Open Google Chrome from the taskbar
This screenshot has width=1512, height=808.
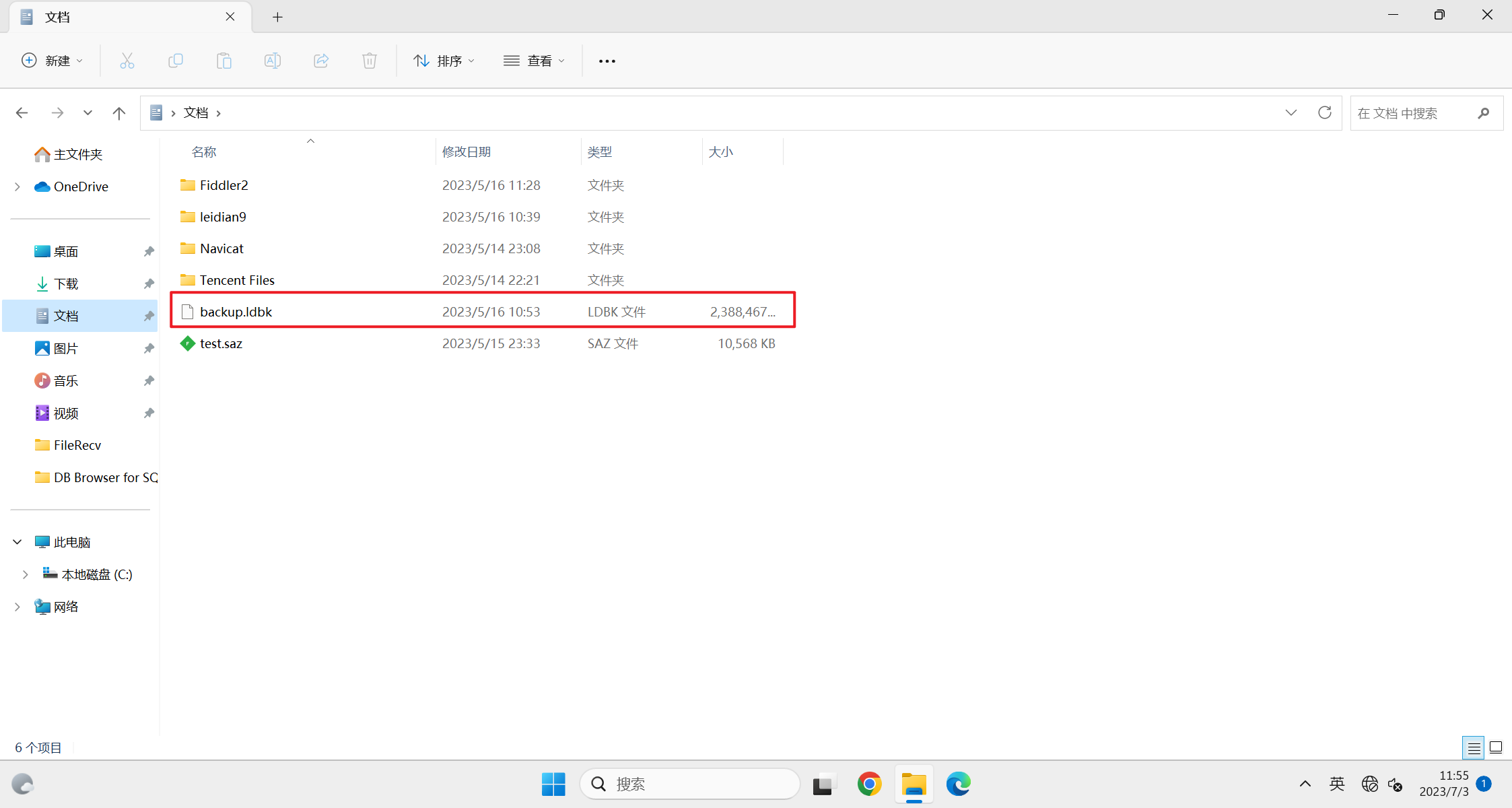pos(869,784)
